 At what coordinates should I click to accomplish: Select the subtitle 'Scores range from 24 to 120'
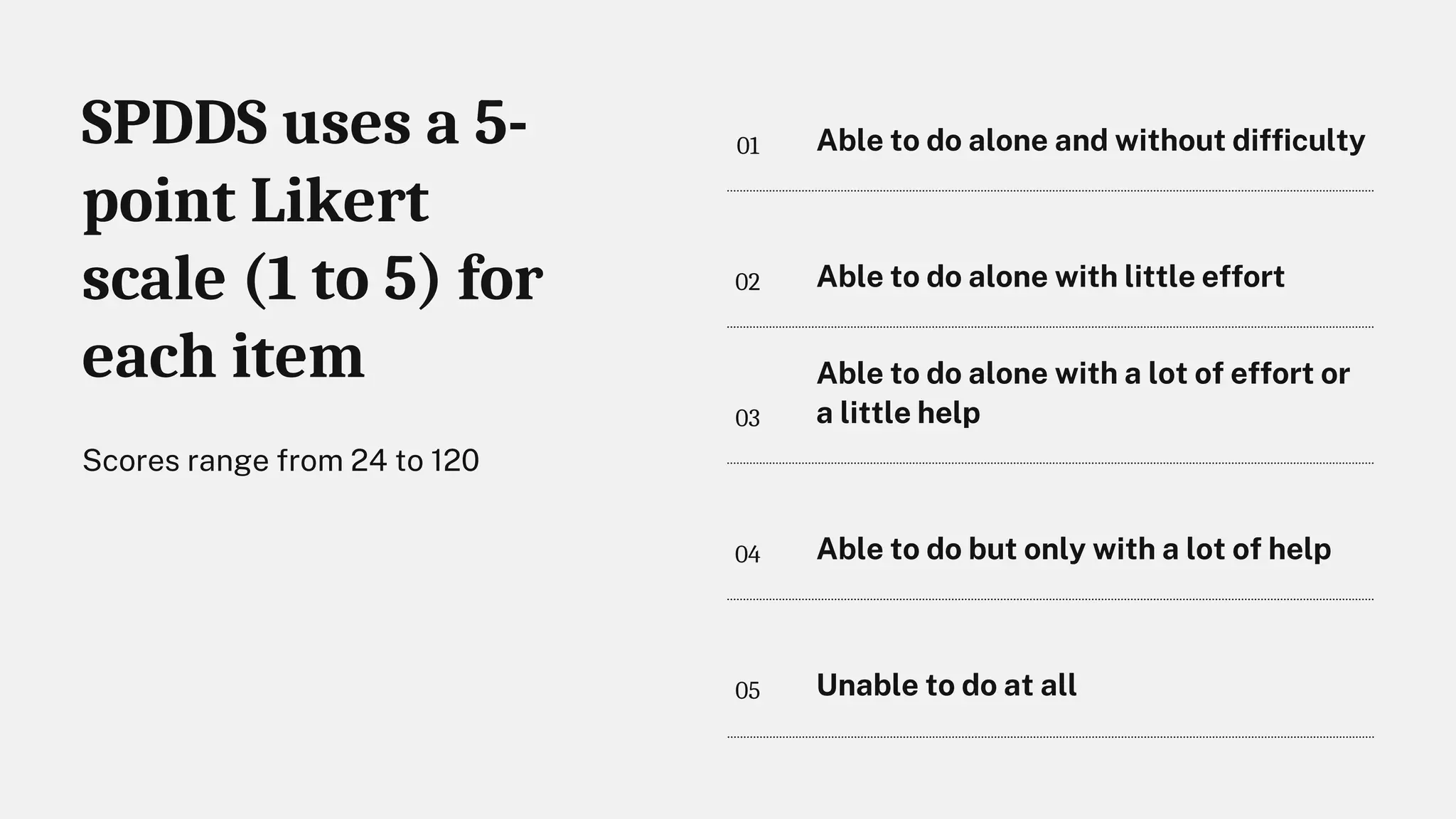(x=281, y=461)
